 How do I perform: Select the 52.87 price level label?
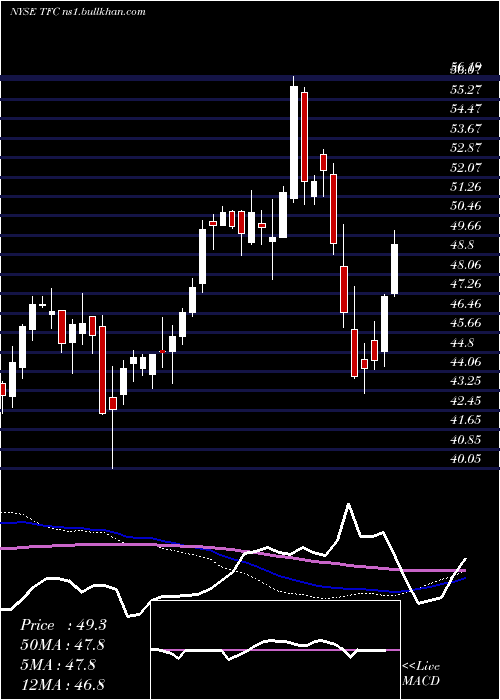[466, 148]
